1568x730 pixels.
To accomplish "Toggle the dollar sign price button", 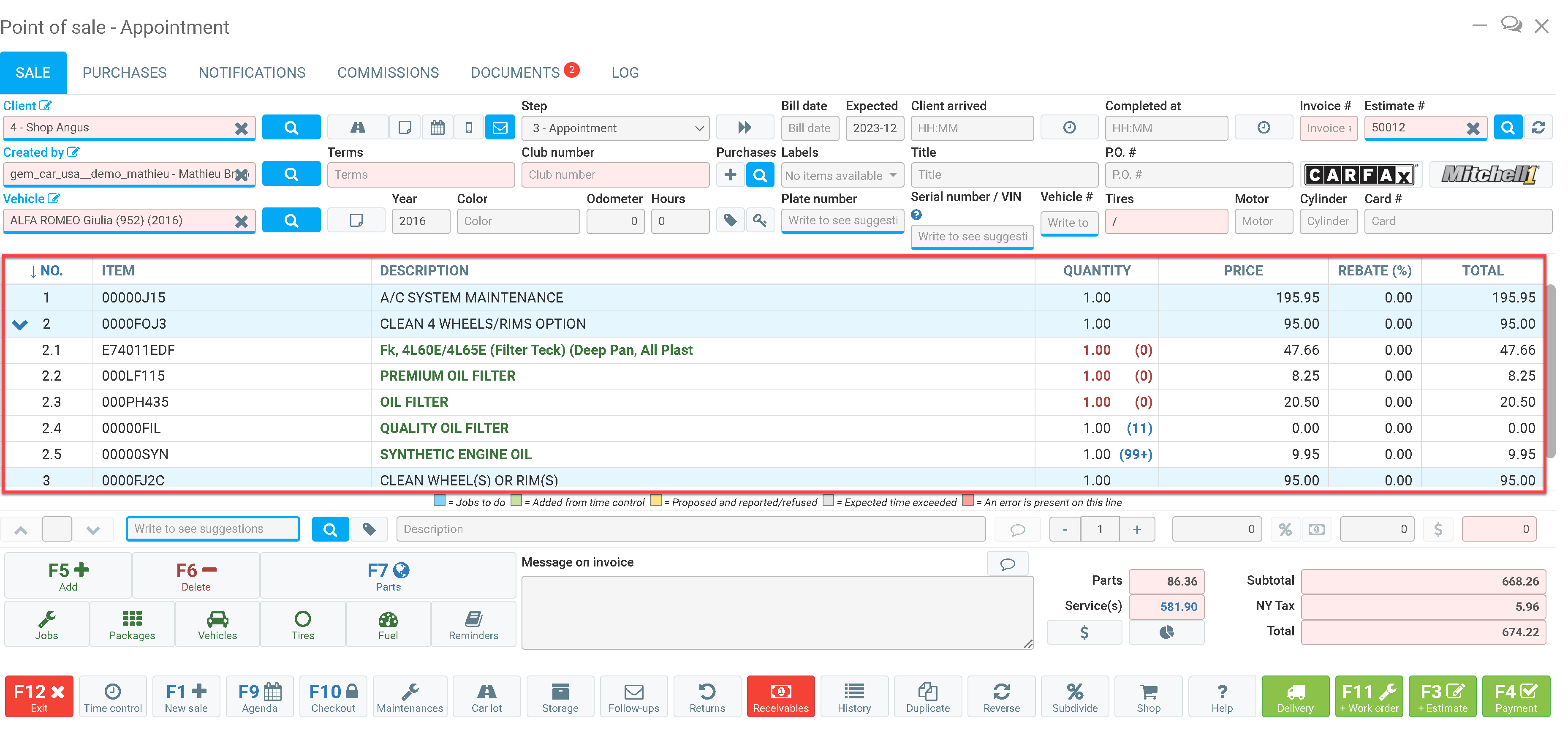I will point(1438,529).
